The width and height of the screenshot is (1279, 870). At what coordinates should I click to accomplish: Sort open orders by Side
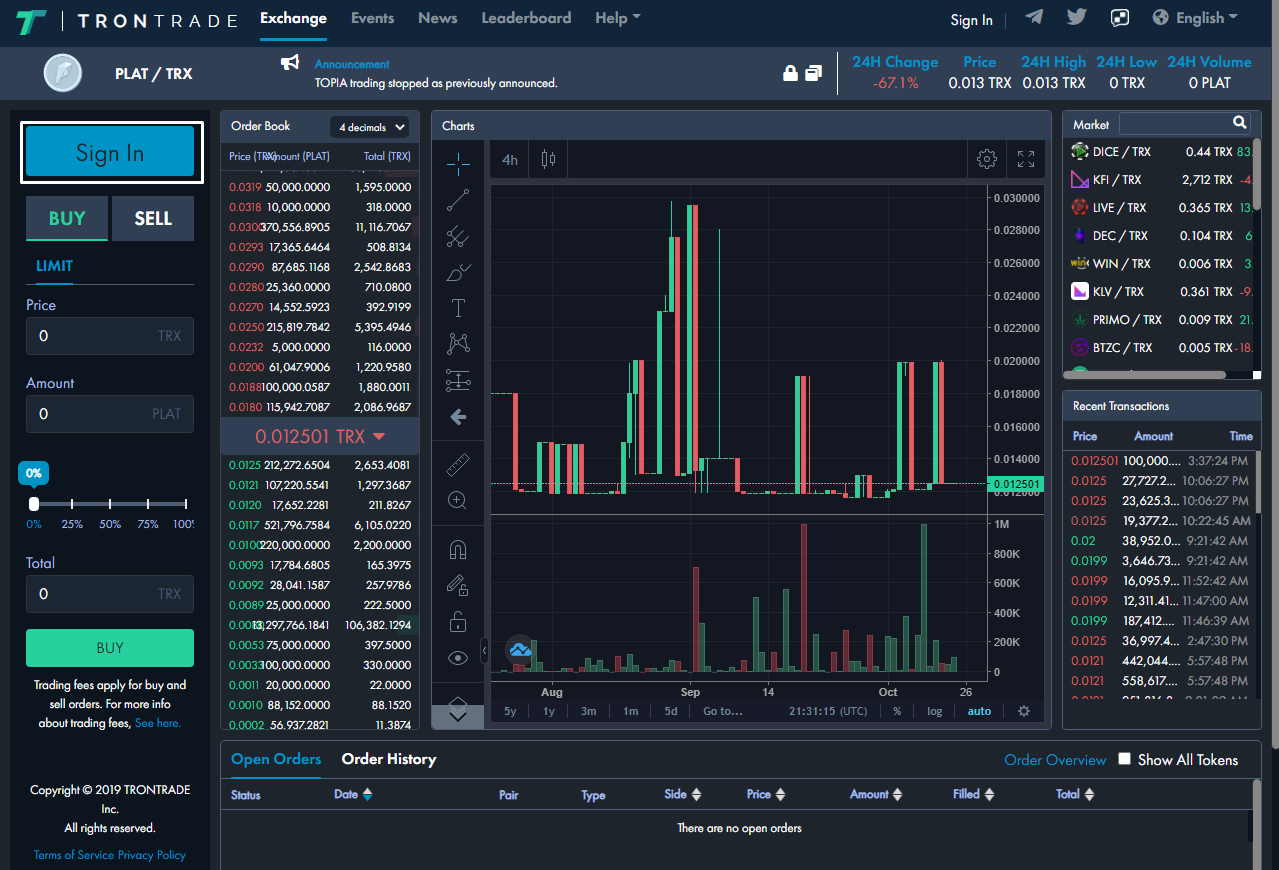[683, 794]
